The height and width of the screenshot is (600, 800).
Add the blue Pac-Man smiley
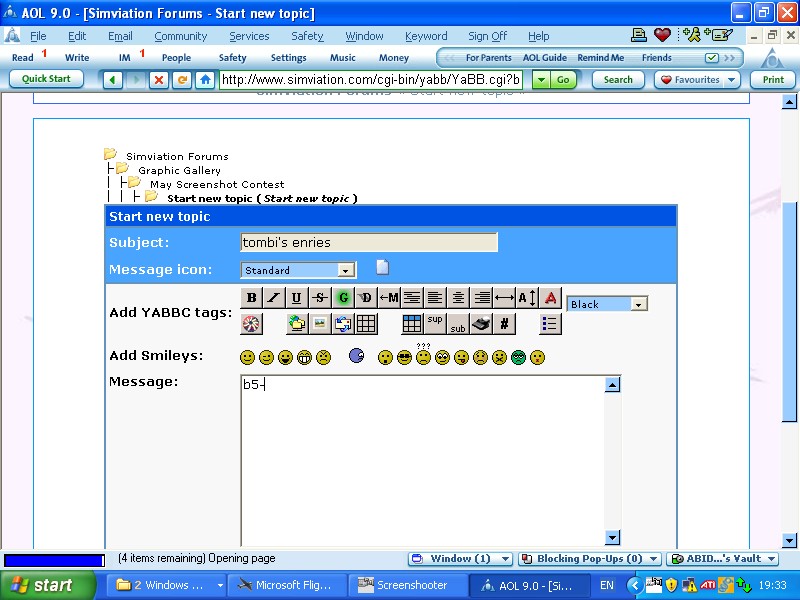click(357, 355)
